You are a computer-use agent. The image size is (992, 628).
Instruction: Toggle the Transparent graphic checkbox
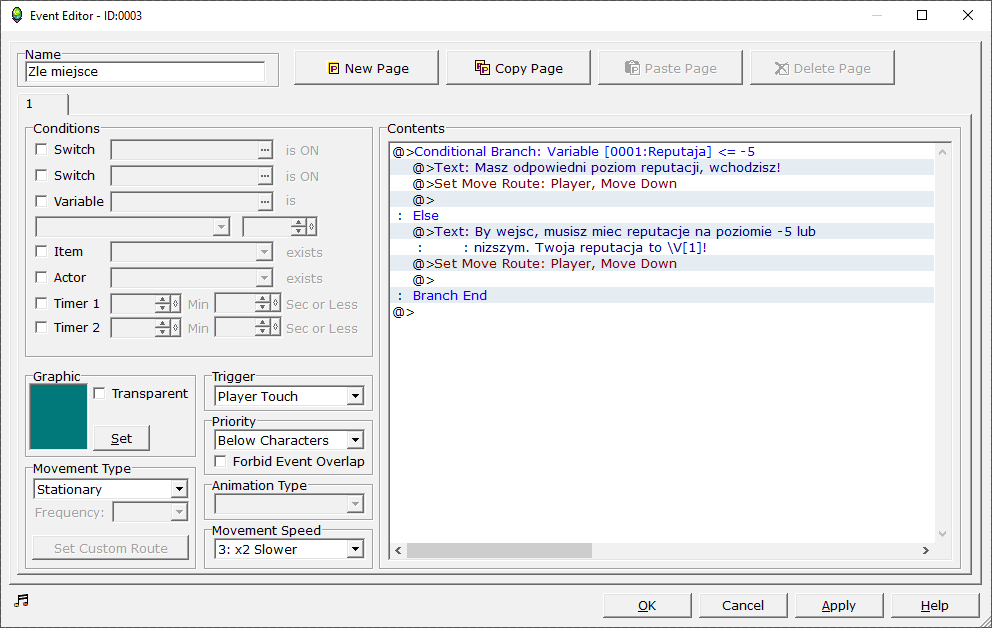click(x=99, y=393)
